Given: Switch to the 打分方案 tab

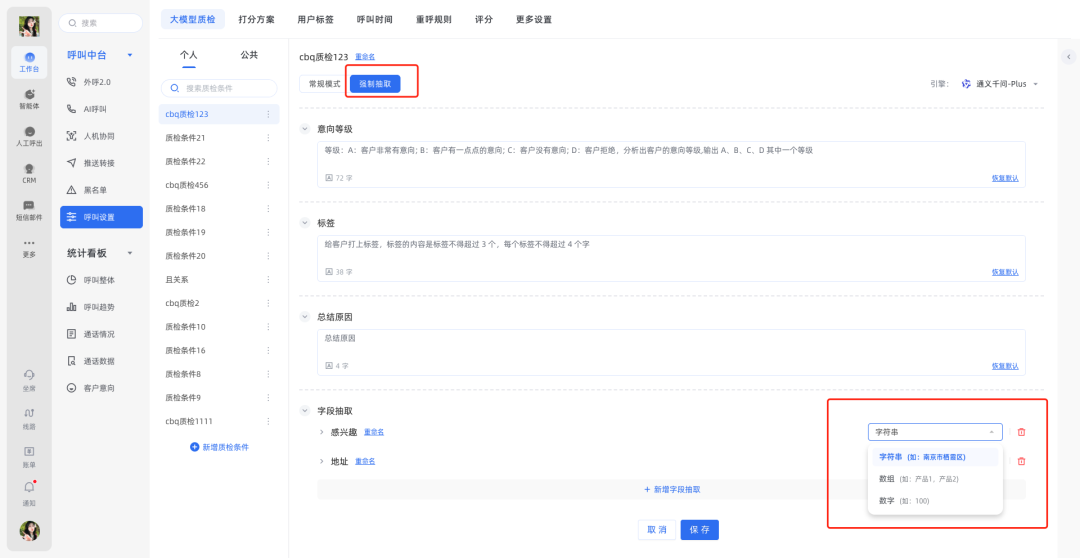Looking at the screenshot, I should click(256, 19).
